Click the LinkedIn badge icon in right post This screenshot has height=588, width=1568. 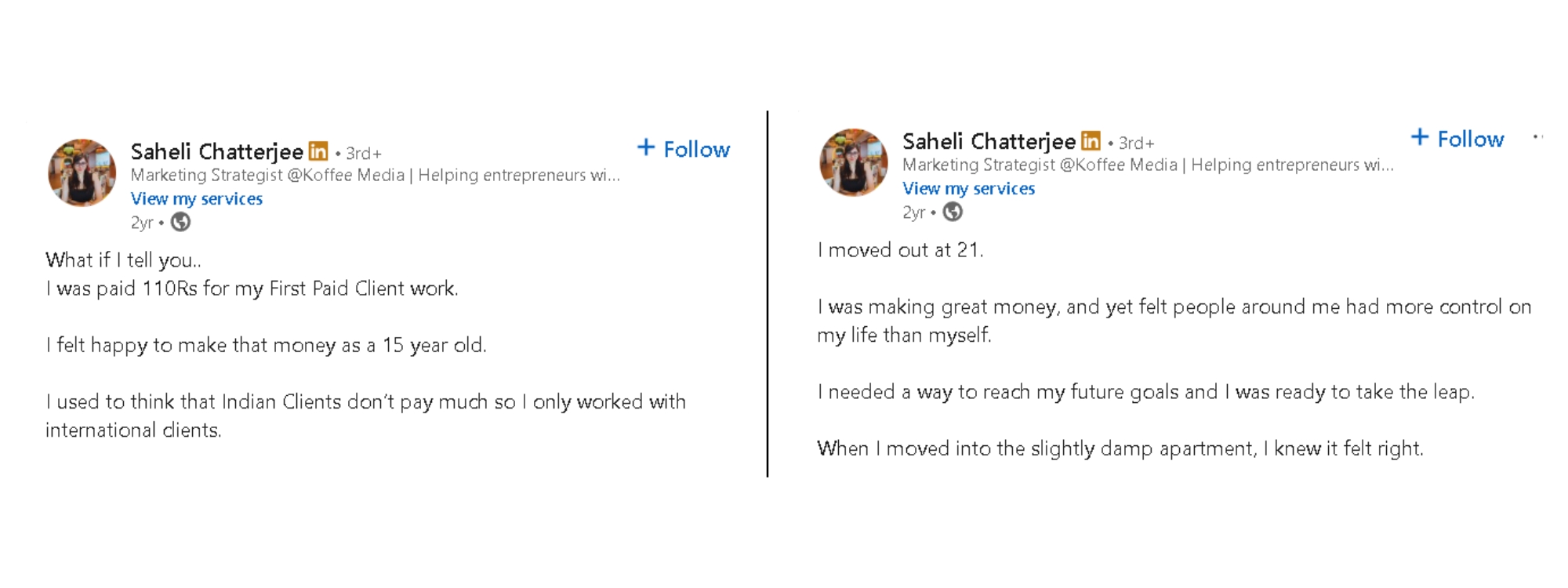[x=1091, y=141]
